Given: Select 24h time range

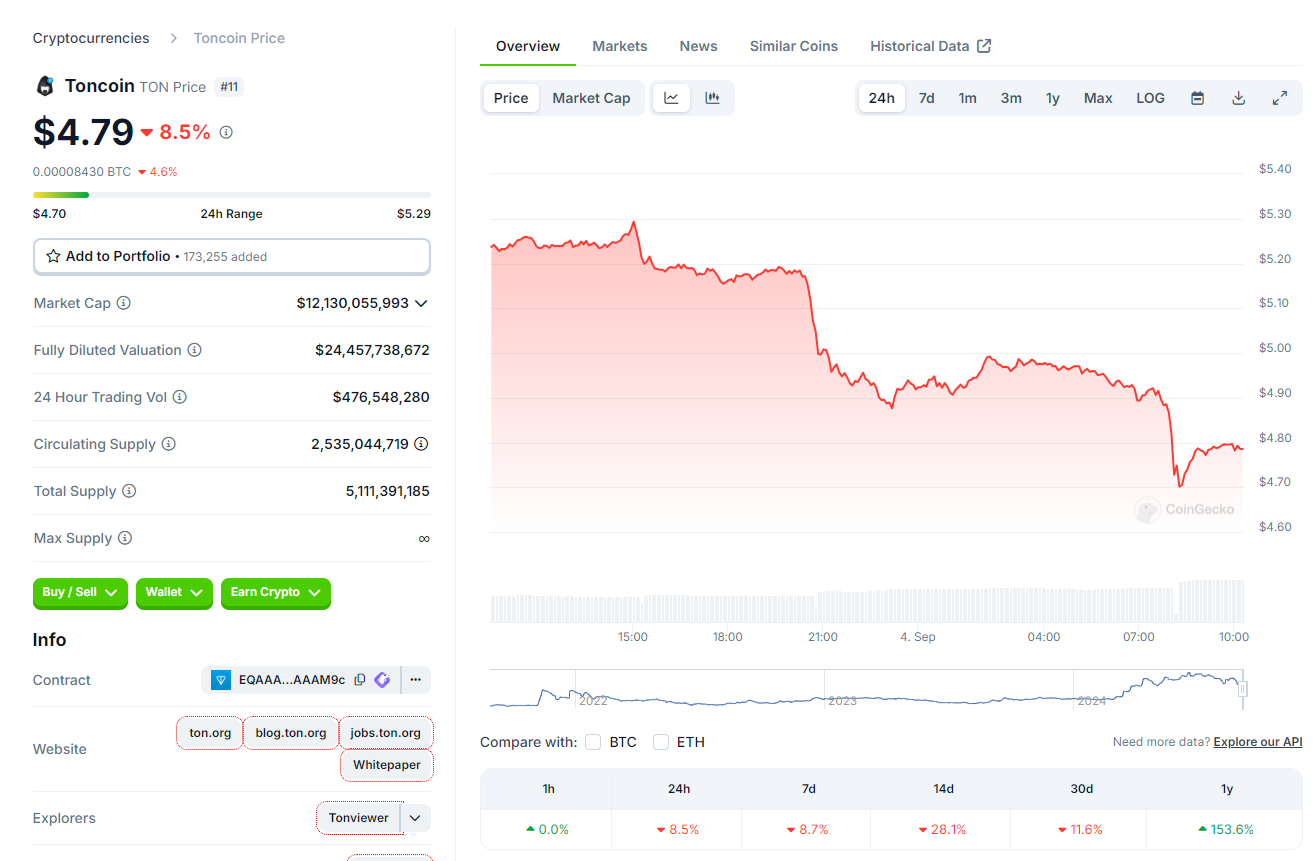Looking at the screenshot, I should [x=882, y=98].
